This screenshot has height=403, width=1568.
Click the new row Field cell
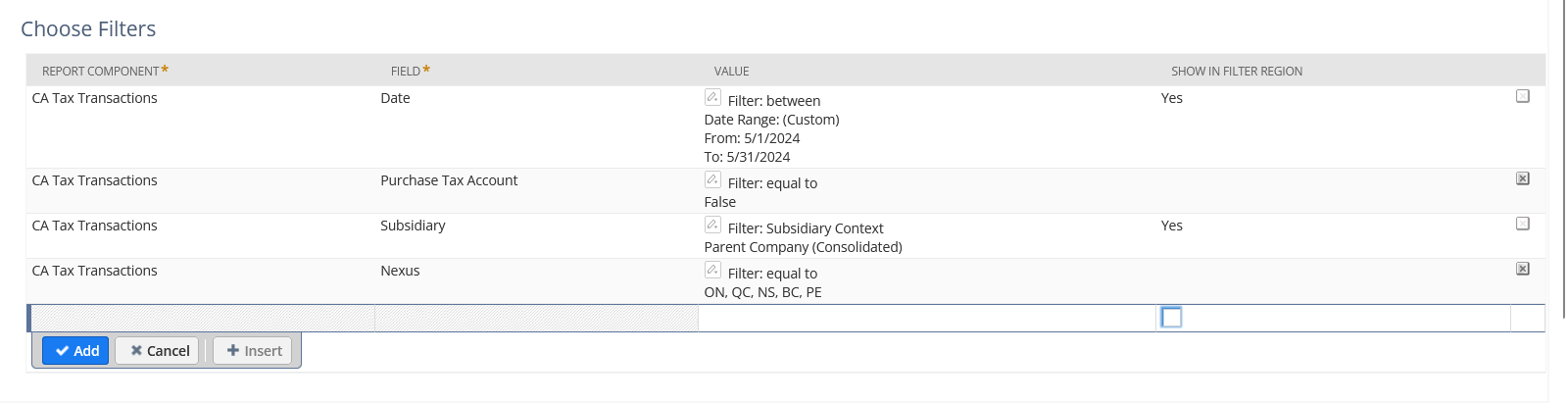pos(536,318)
